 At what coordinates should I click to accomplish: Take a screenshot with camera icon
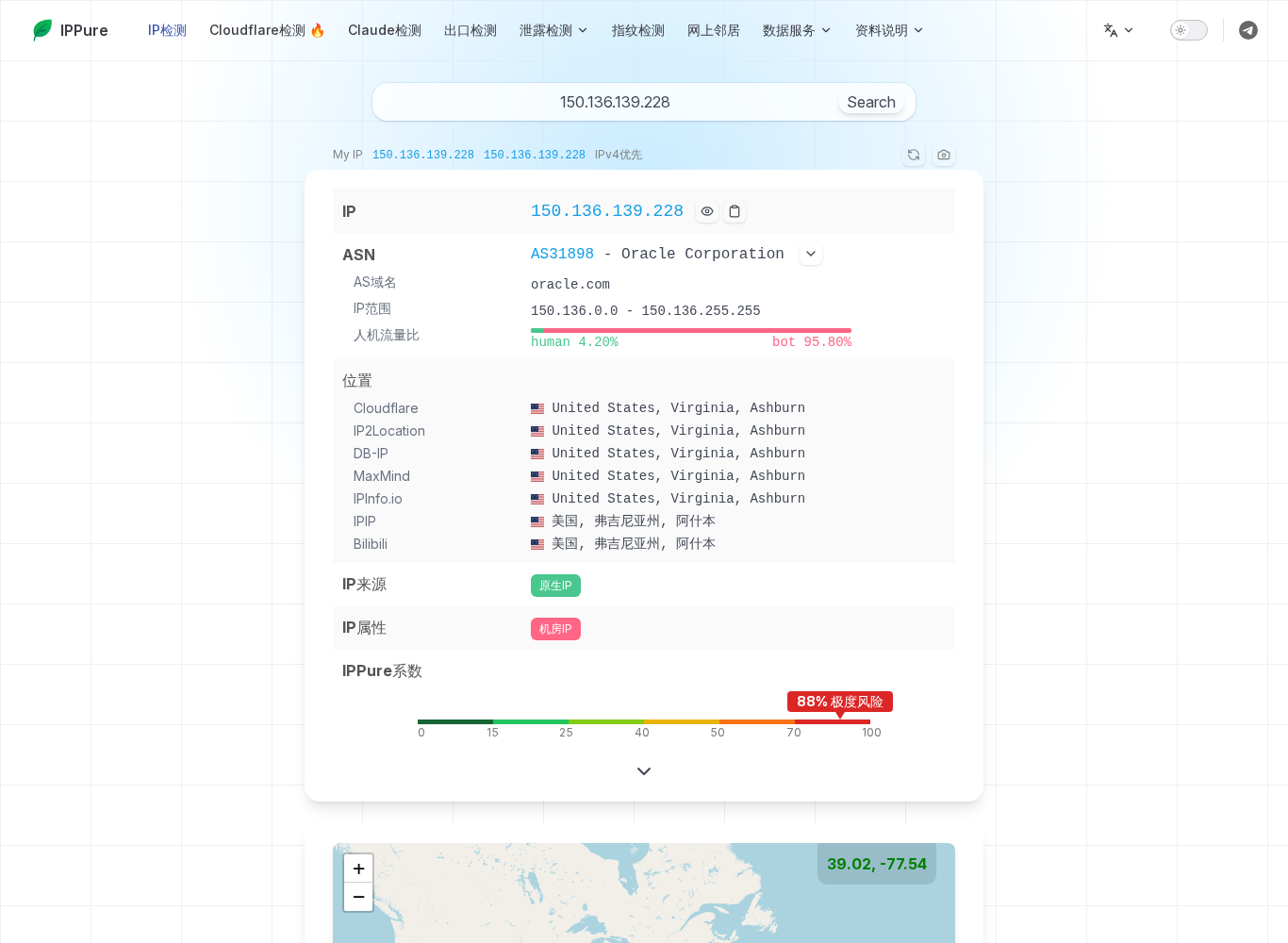pos(944,155)
